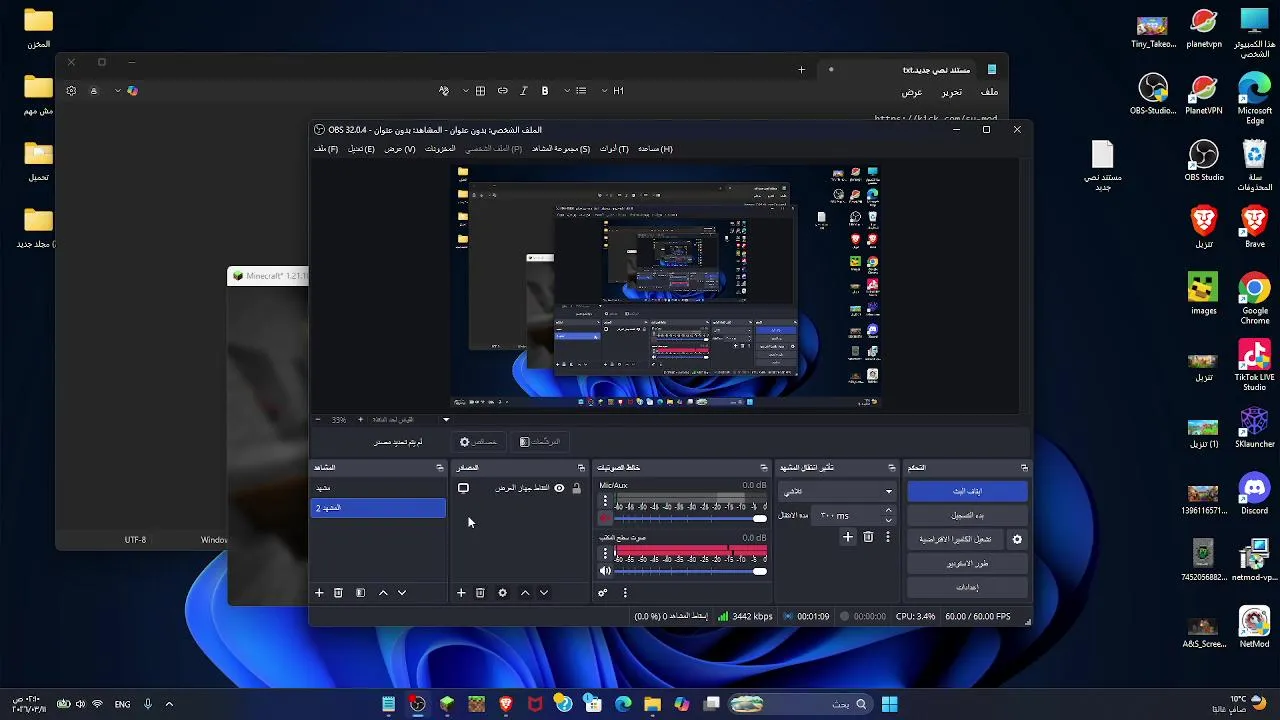The image size is (1280, 720).
Task: Toggle lock on display capture source
Action: (576, 488)
